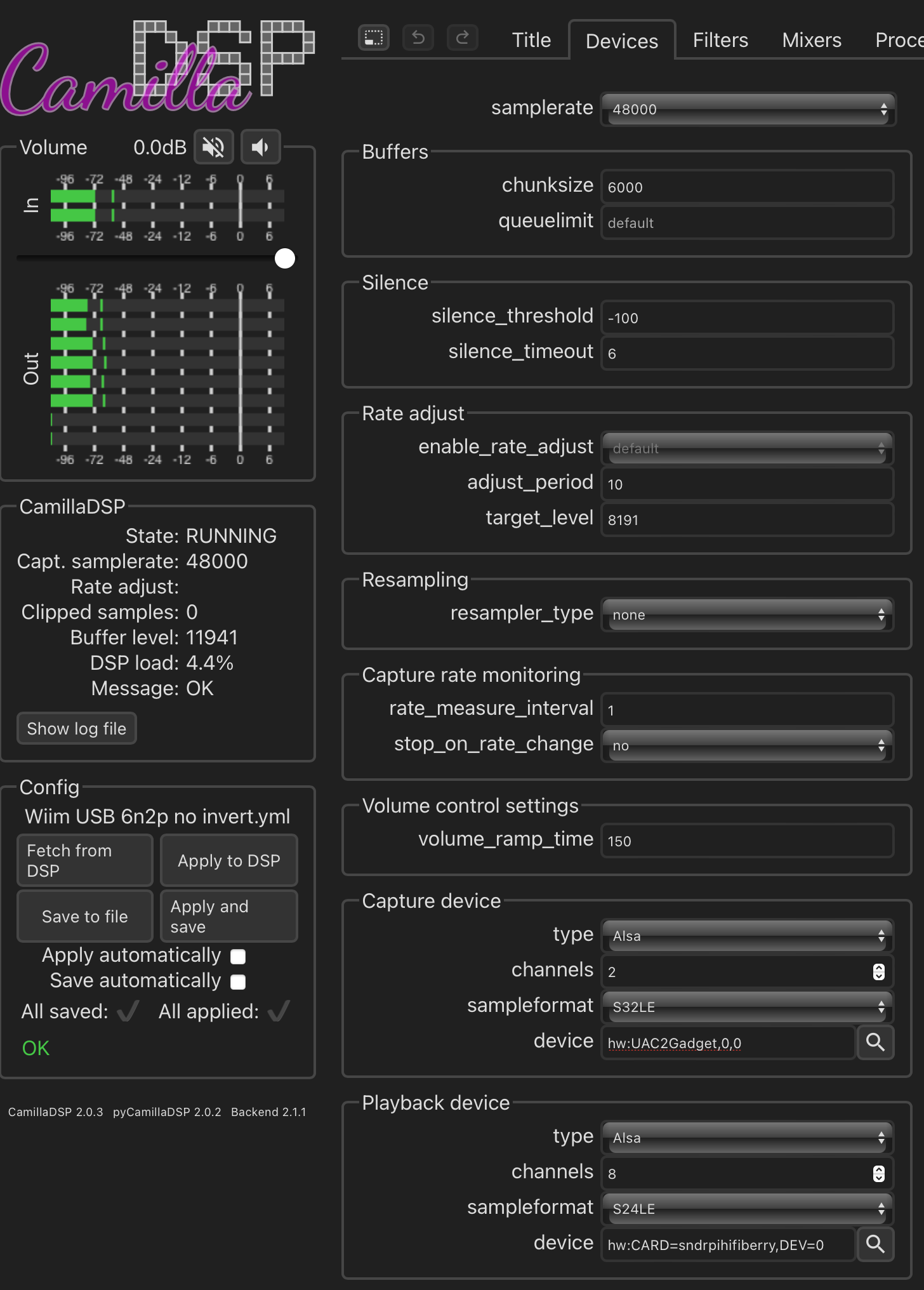The height and width of the screenshot is (1290, 924).
Task: Mute the volume with the crossed speaker icon
Action: coord(214,147)
